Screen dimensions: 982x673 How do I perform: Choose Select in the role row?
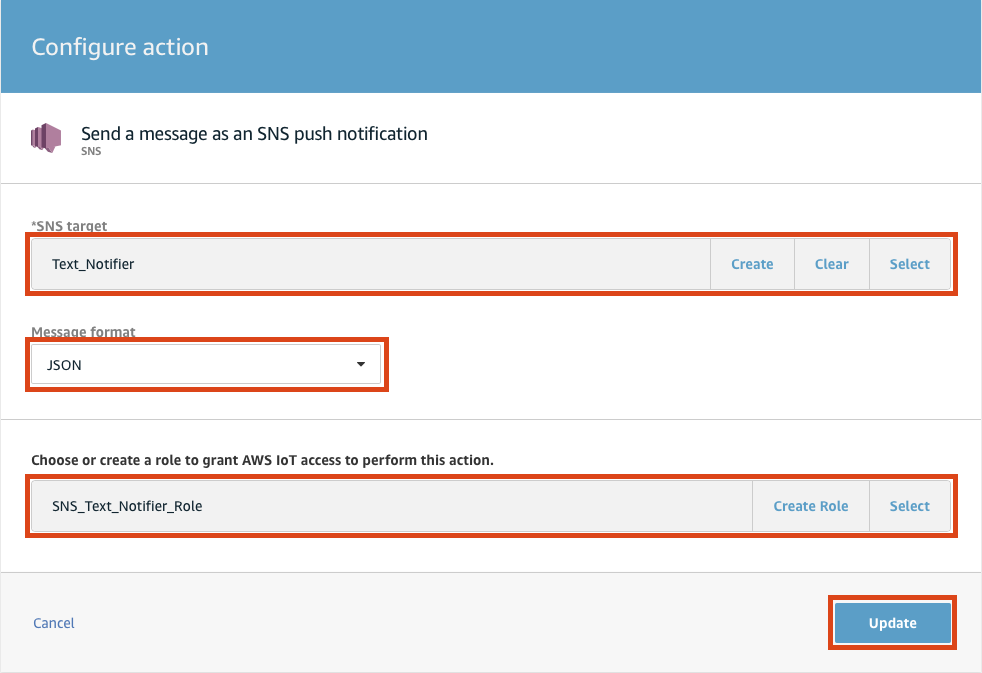pos(910,506)
